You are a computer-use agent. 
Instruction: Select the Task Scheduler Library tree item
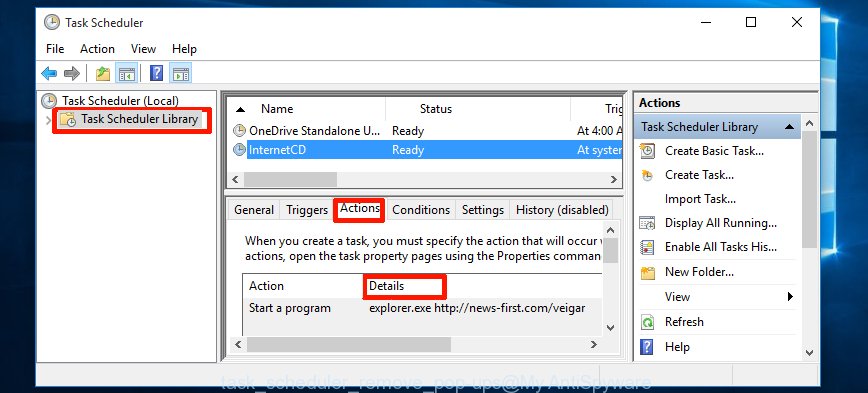tap(139, 119)
